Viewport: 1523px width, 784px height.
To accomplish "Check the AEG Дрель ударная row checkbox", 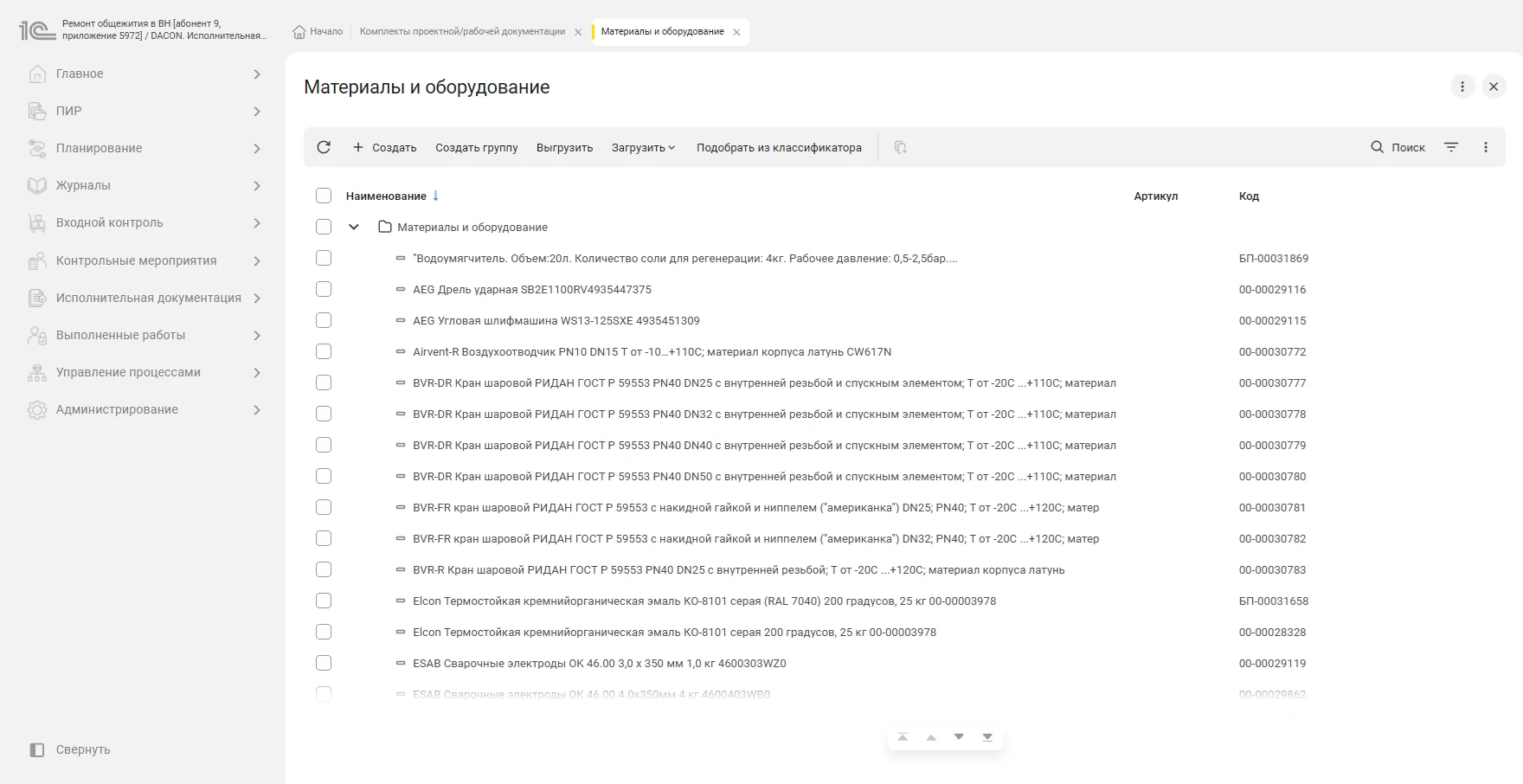I will 324,289.
